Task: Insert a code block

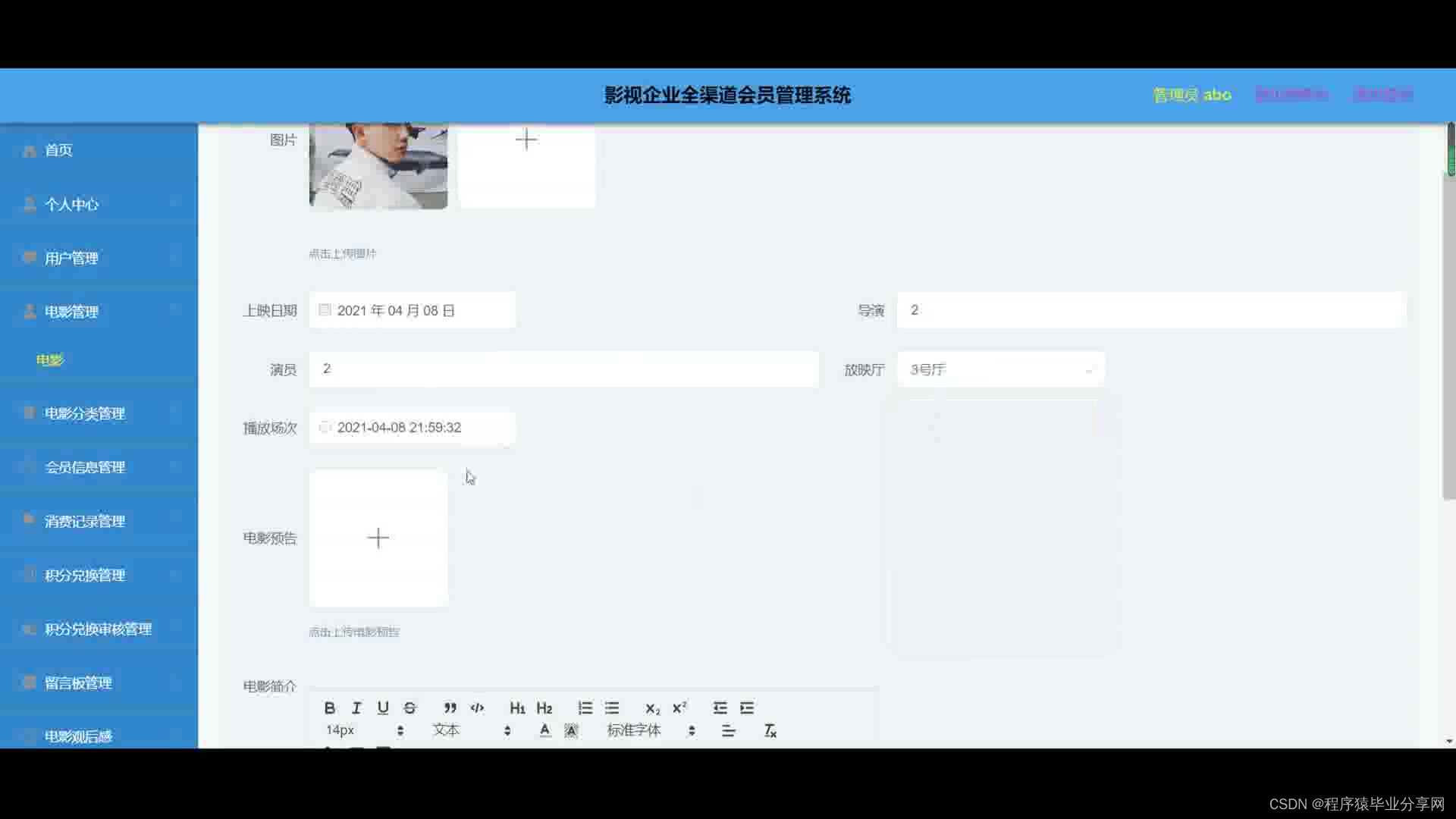Action: pyautogui.click(x=477, y=708)
